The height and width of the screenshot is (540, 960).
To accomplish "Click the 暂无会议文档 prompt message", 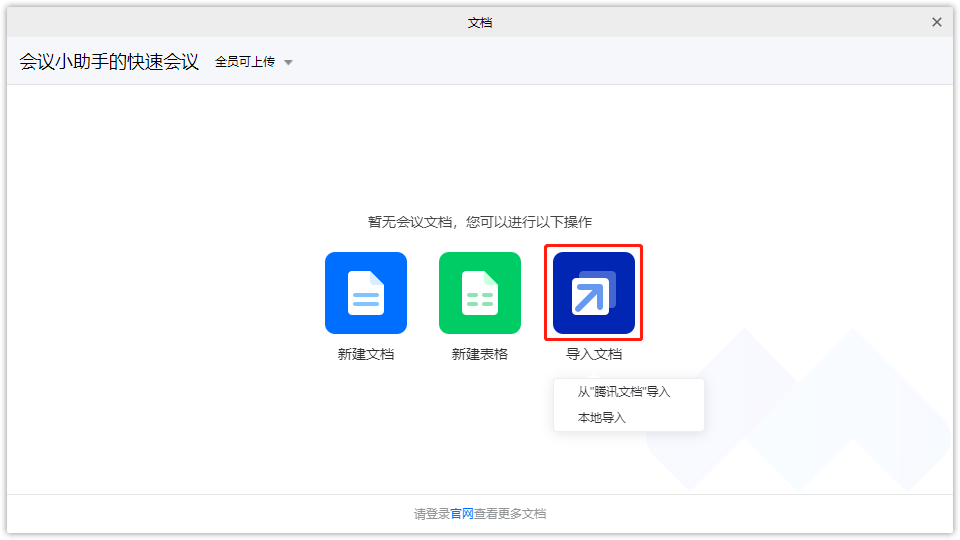I will (x=480, y=222).
